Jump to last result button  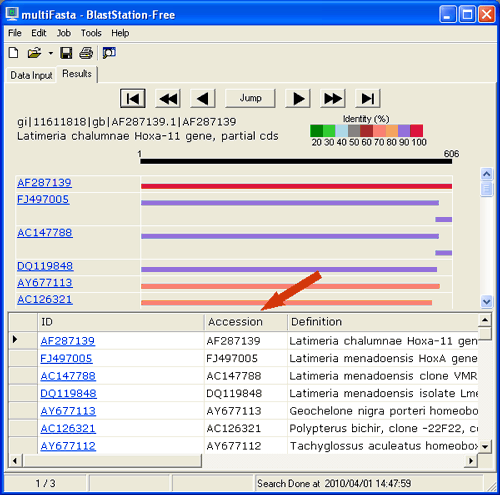tap(368, 98)
